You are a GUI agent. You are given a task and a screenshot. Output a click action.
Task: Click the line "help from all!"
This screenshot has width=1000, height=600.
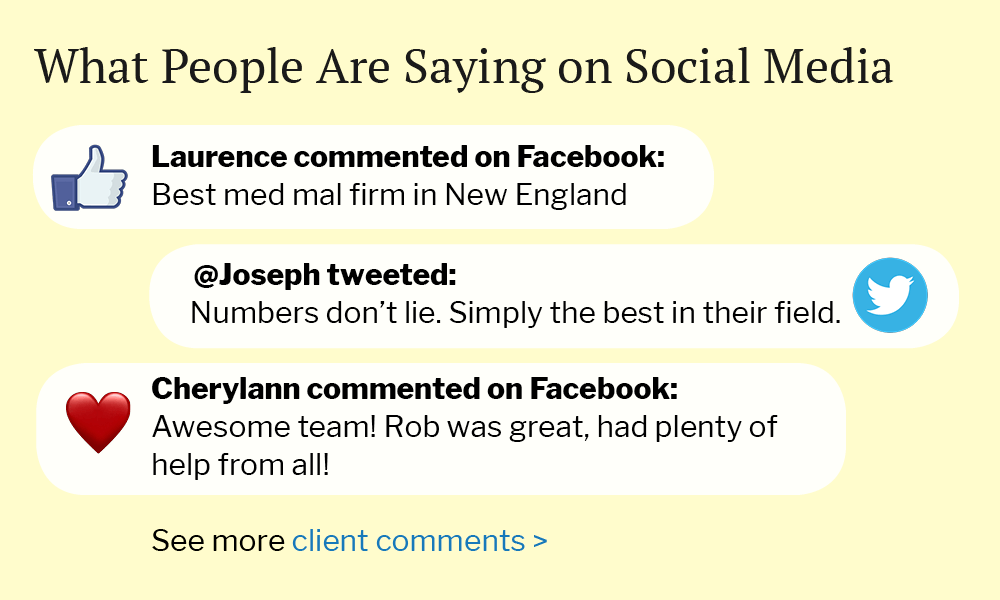pyautogui.click(x=240, y=464)
